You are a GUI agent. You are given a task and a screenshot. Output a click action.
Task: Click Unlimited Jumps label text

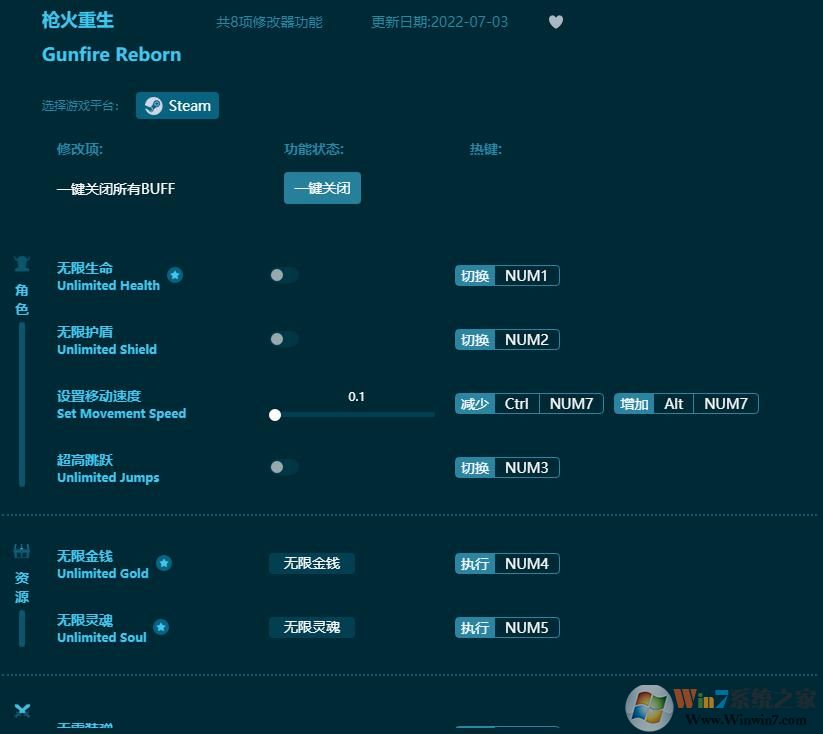pos(108,478)
